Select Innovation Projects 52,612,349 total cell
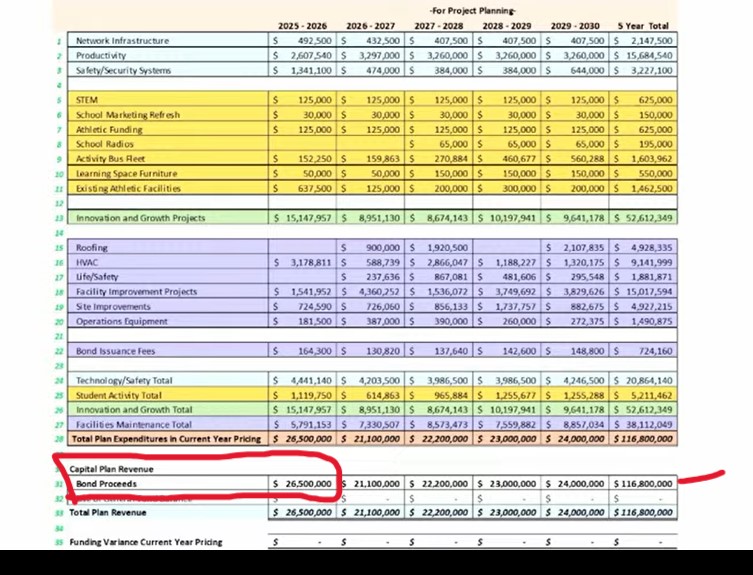Image resolution: width=753 pixels, height=575 pixels. pyautogui.click(x=644, y=218)
